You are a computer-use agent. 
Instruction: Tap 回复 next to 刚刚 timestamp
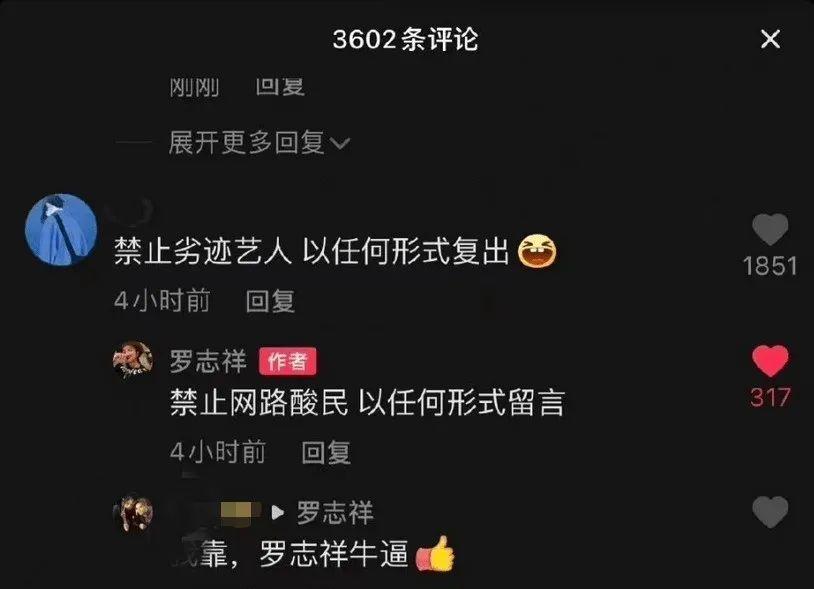tap(280, 86)
